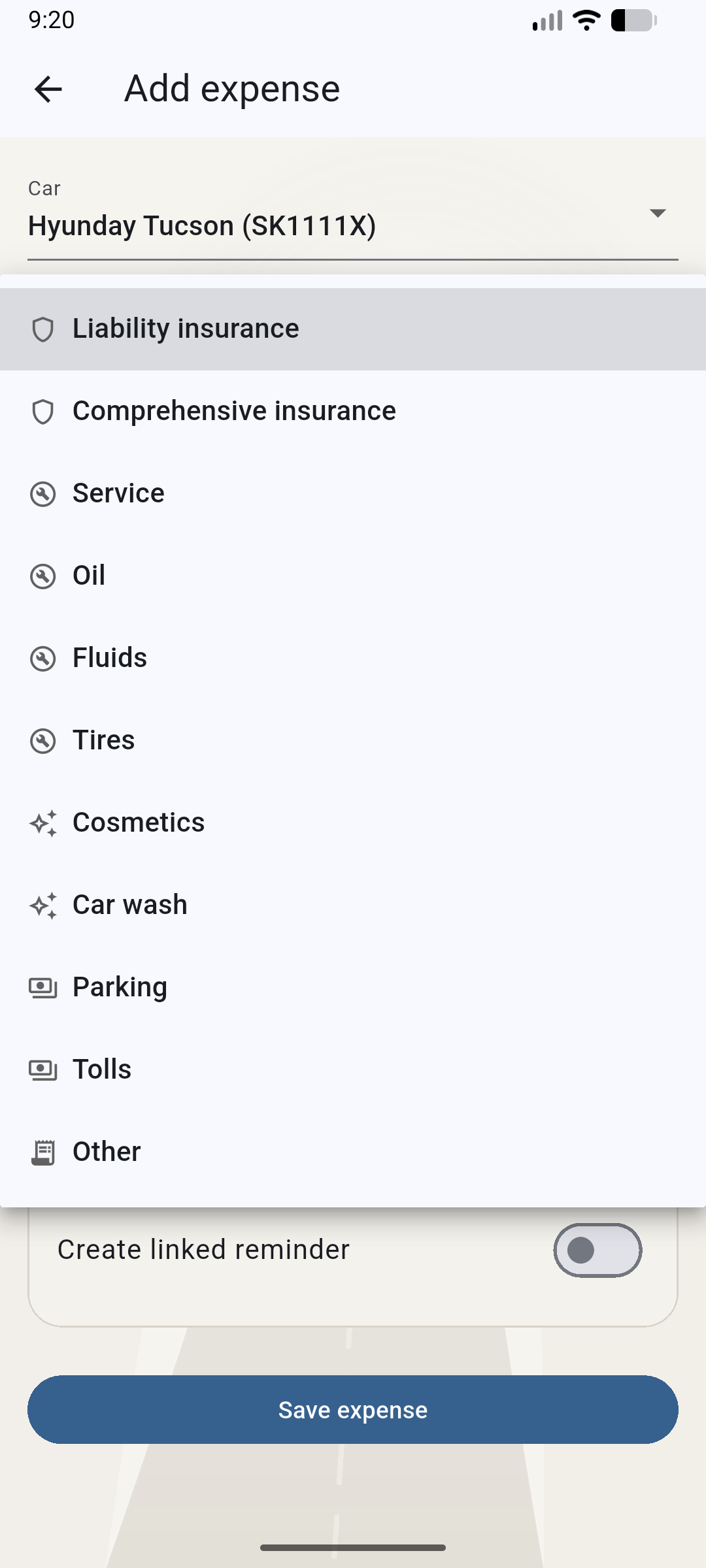Select the Tires category option
The image size is (706, 1568).
(x=104, y=740)
